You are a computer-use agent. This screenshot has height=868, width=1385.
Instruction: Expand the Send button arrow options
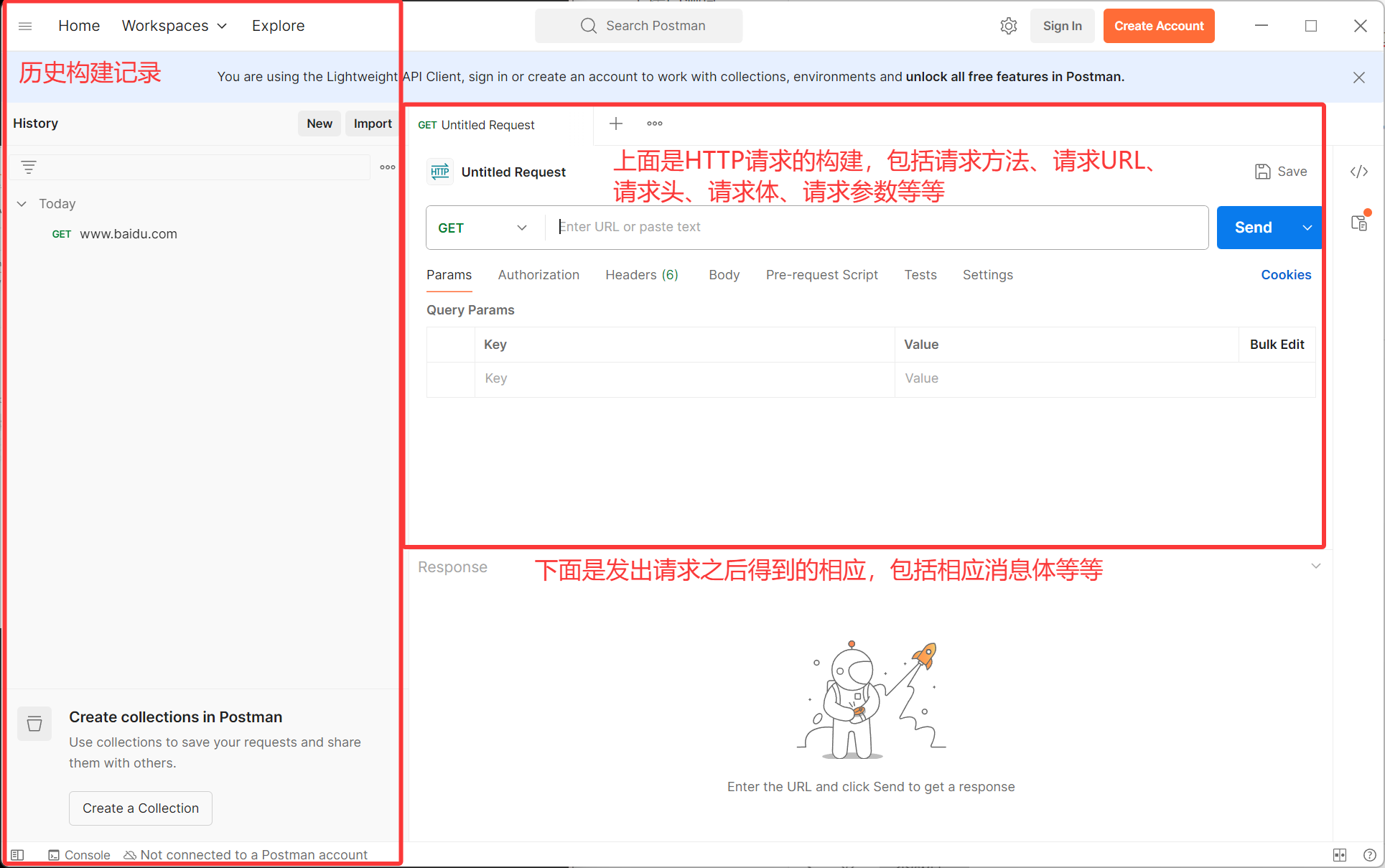click(1307, 228)
